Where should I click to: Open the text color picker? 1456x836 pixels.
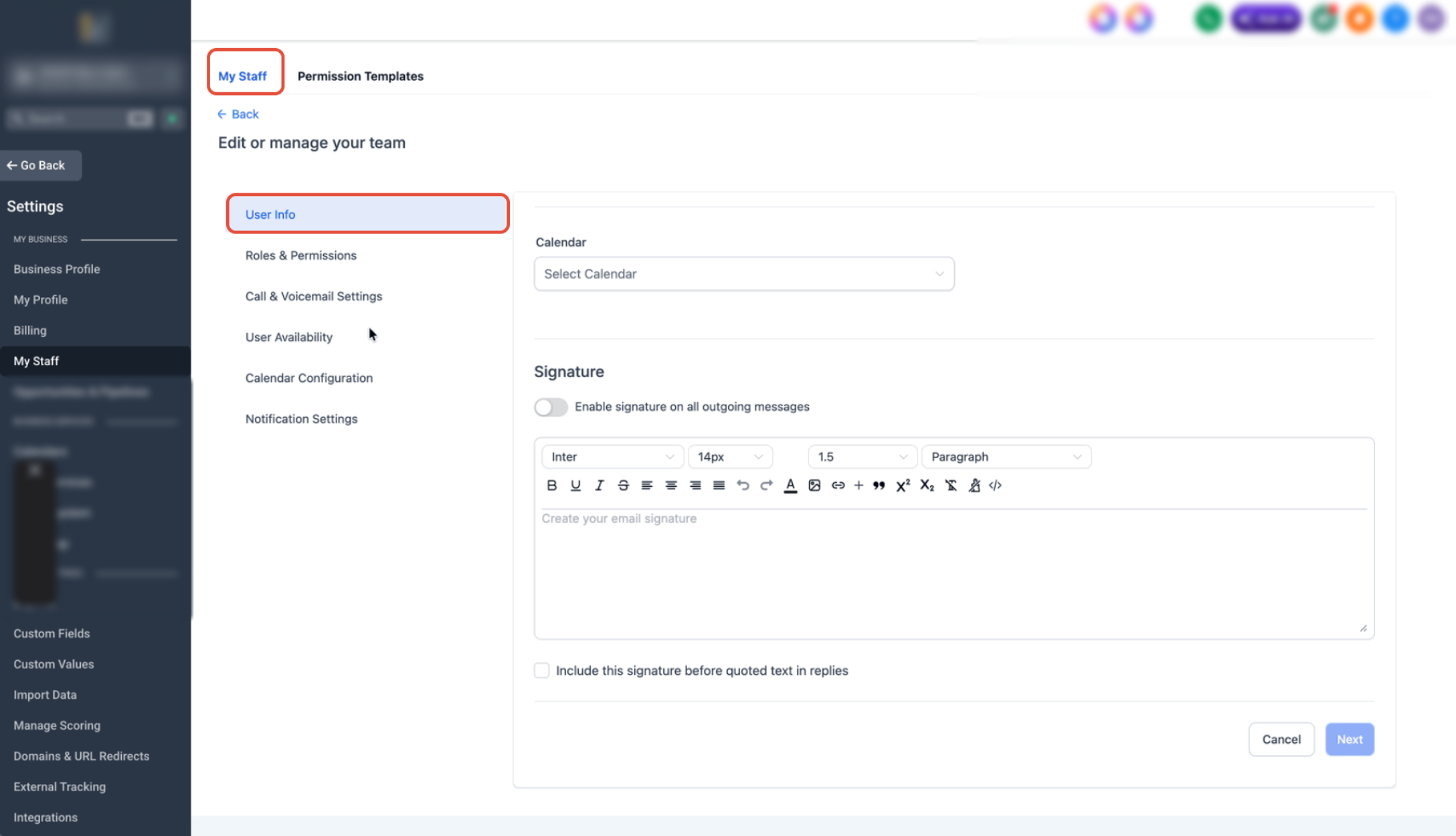pyautogui.click(x=790, y=486)
